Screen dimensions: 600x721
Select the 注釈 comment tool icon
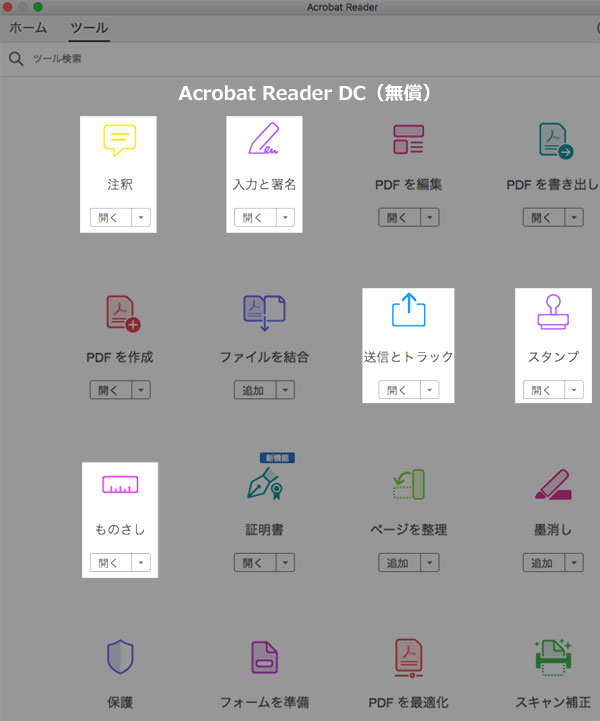[x=120, y=140]
